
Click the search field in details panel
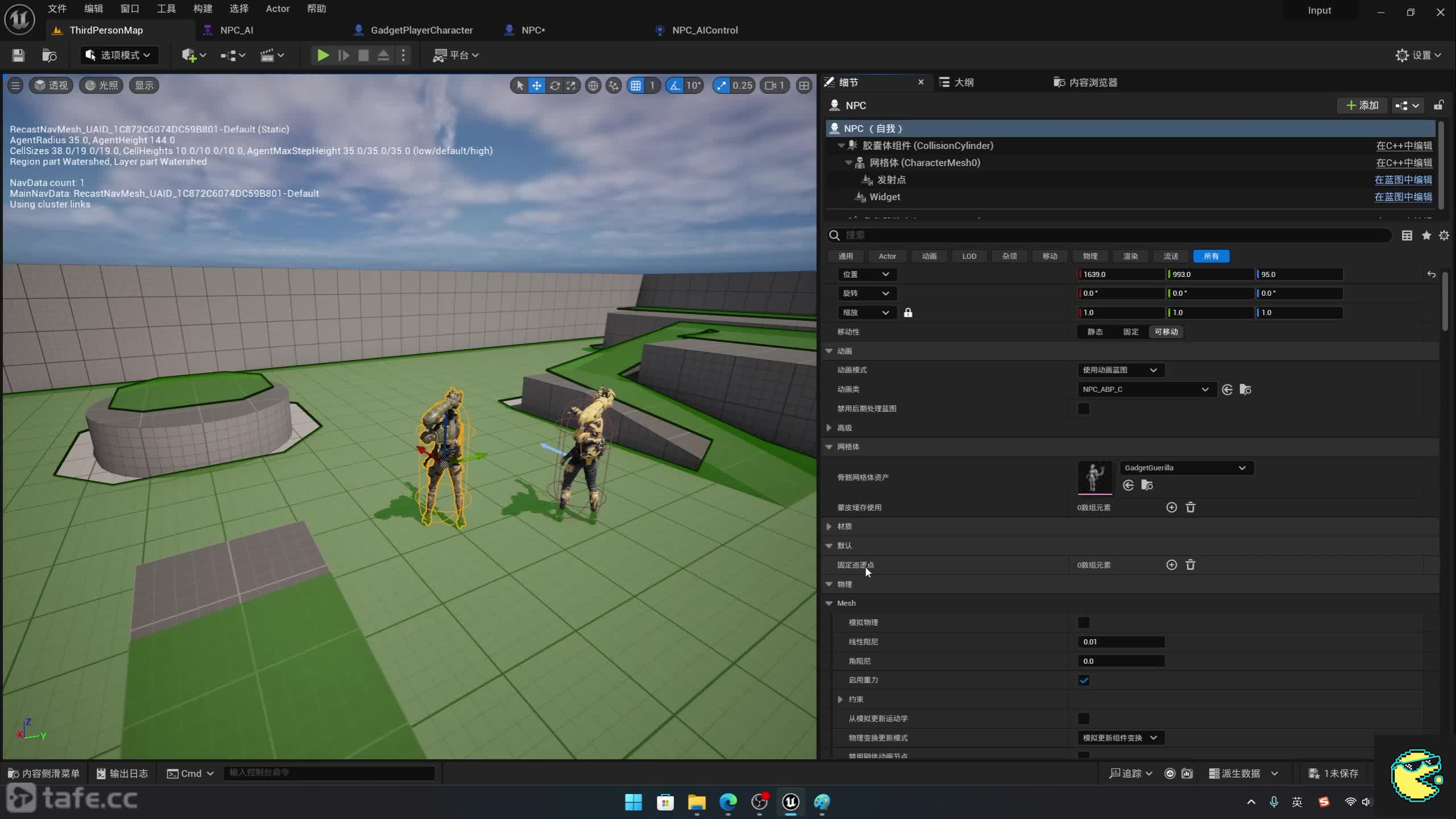click(1109, 235)
